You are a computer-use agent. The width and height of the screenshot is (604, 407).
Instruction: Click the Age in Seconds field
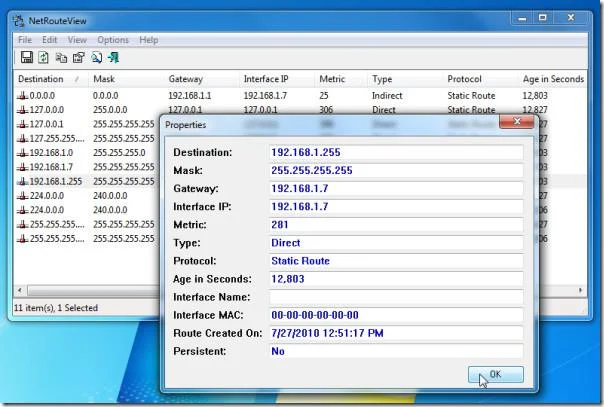(396, 279)
